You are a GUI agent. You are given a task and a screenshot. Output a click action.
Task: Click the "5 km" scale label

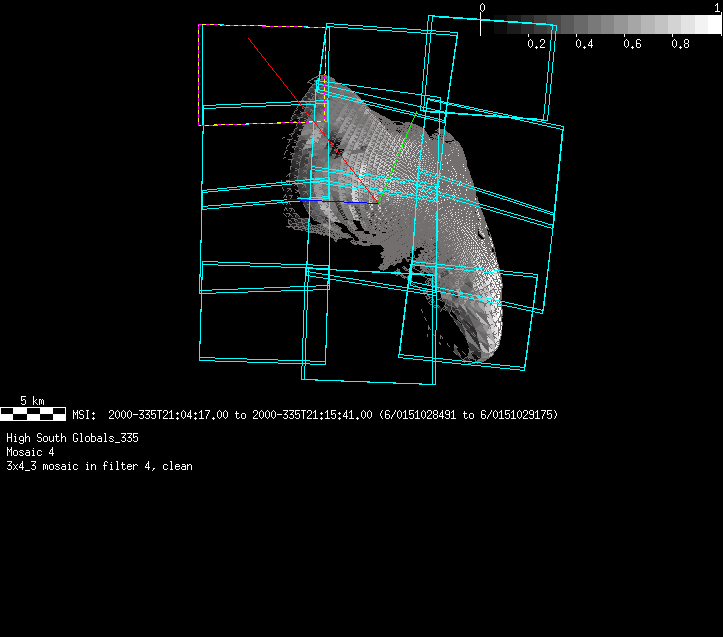tap(32, 401)
